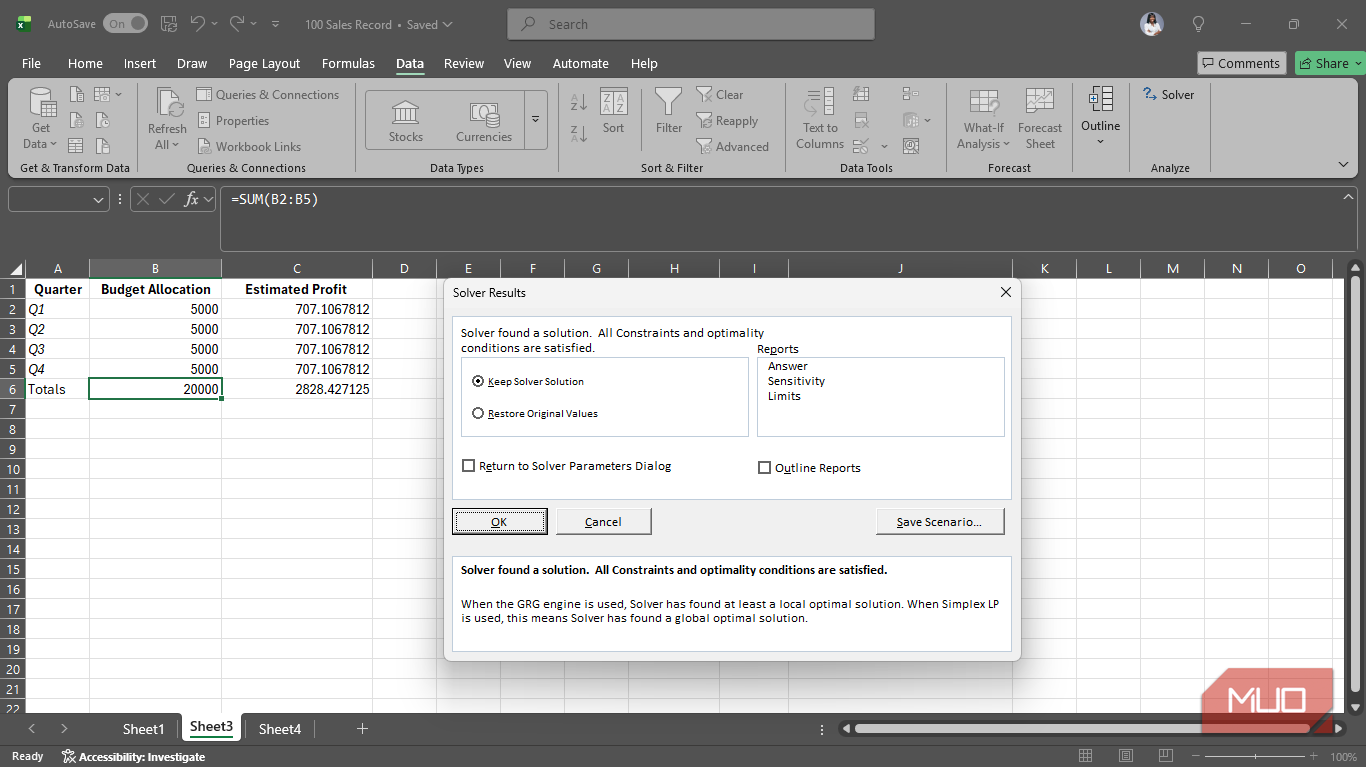Screen dimensions: 1366x768
Task: Switch to Page Layout view in status bar
Action: click(x=1126, y=756)
